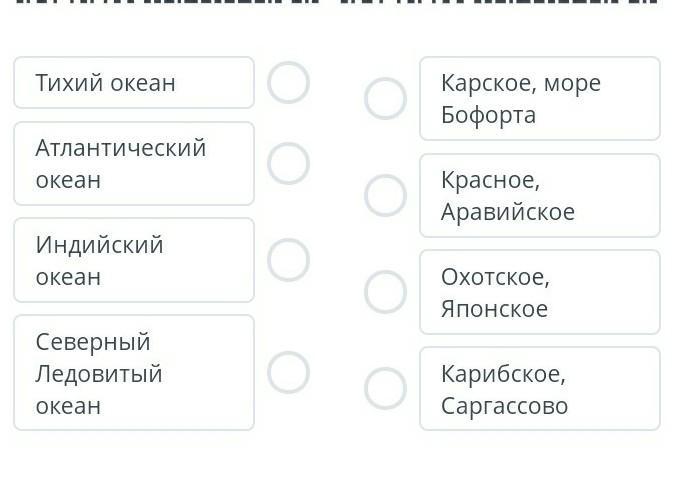Choose the circle left of Карибское, Саргассово

coord(385,388)
